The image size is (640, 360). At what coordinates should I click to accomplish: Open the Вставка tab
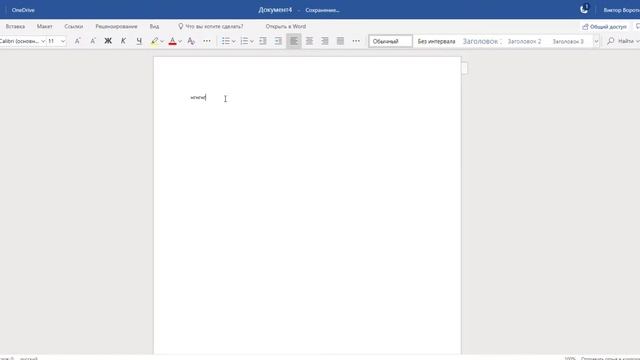(15, 26)
